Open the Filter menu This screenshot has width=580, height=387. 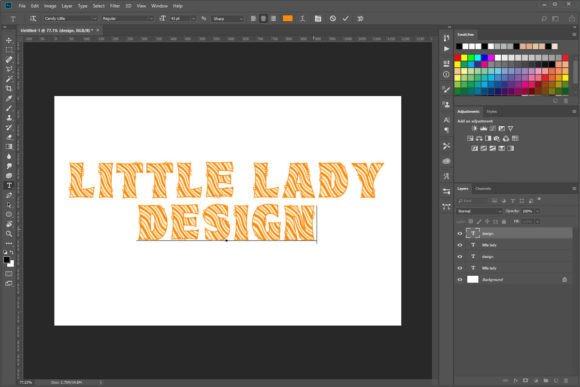click(x=115, y=6)
